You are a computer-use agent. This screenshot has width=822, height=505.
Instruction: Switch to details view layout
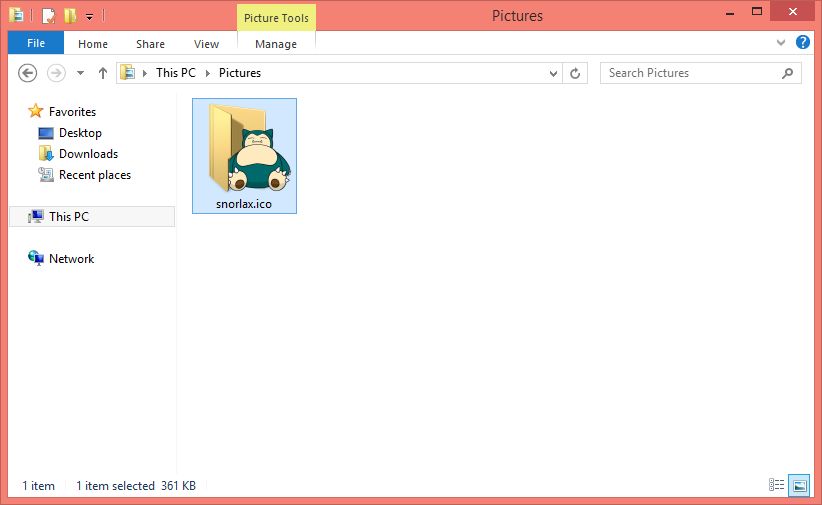coord(777,485)
